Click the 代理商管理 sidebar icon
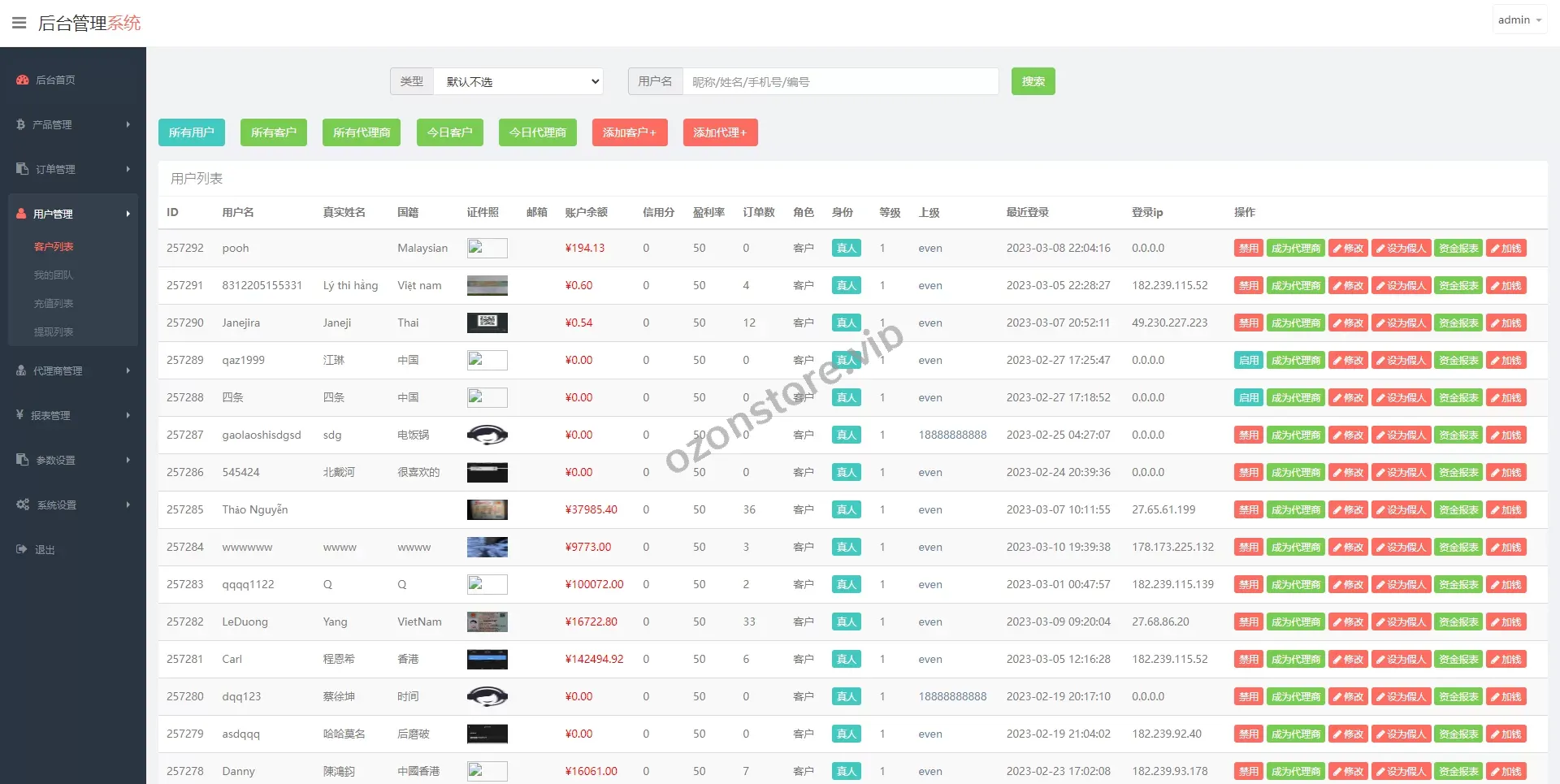The image size is (1560, 784). pos(21,370)
